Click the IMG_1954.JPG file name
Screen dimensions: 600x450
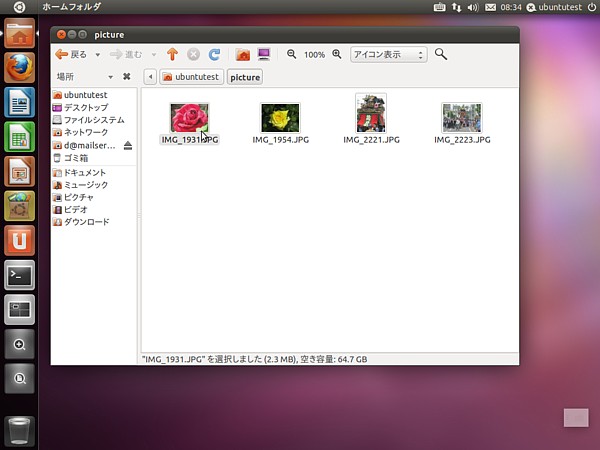280,140
